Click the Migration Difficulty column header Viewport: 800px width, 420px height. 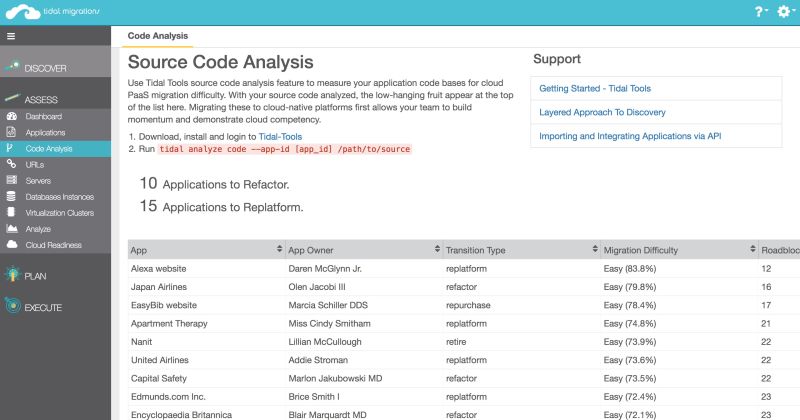(680, 250)
